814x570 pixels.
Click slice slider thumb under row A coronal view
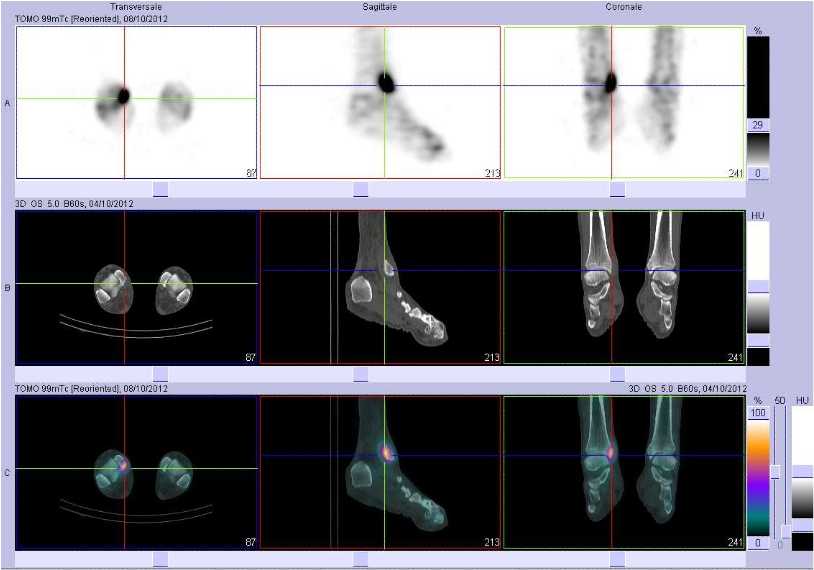click(x=617, y=189)
